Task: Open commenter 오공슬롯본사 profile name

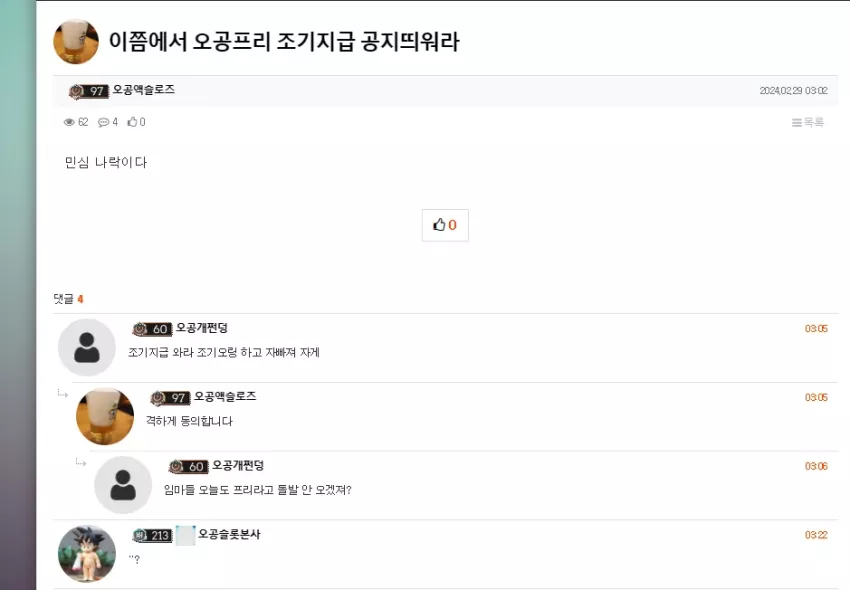Action: [x=229, y=534]
